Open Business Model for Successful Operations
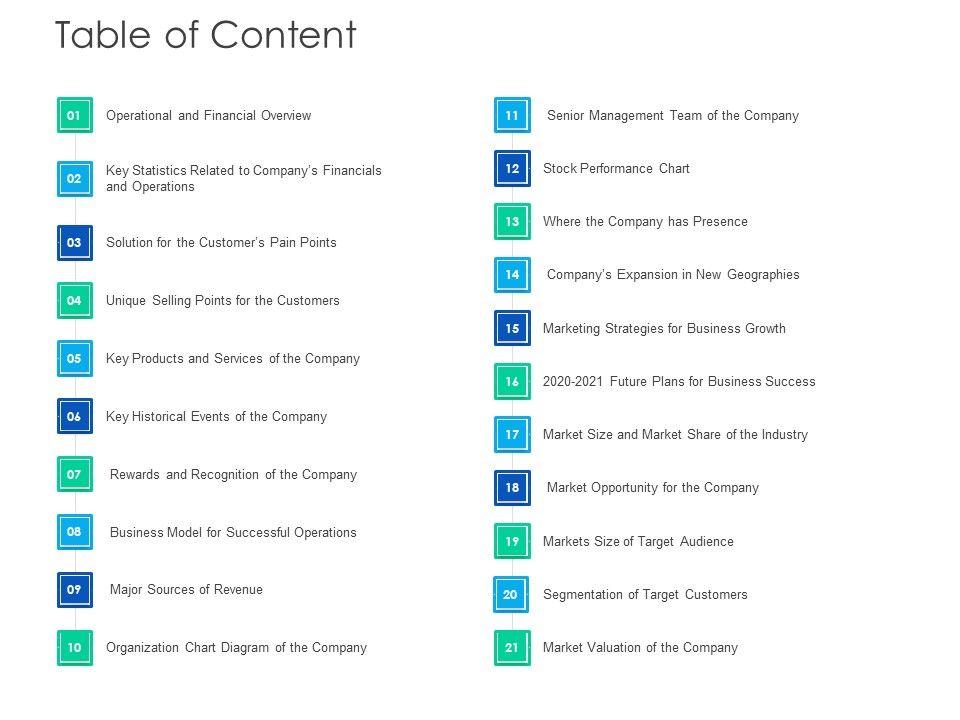The image size is (960, 720). [233, 533]
